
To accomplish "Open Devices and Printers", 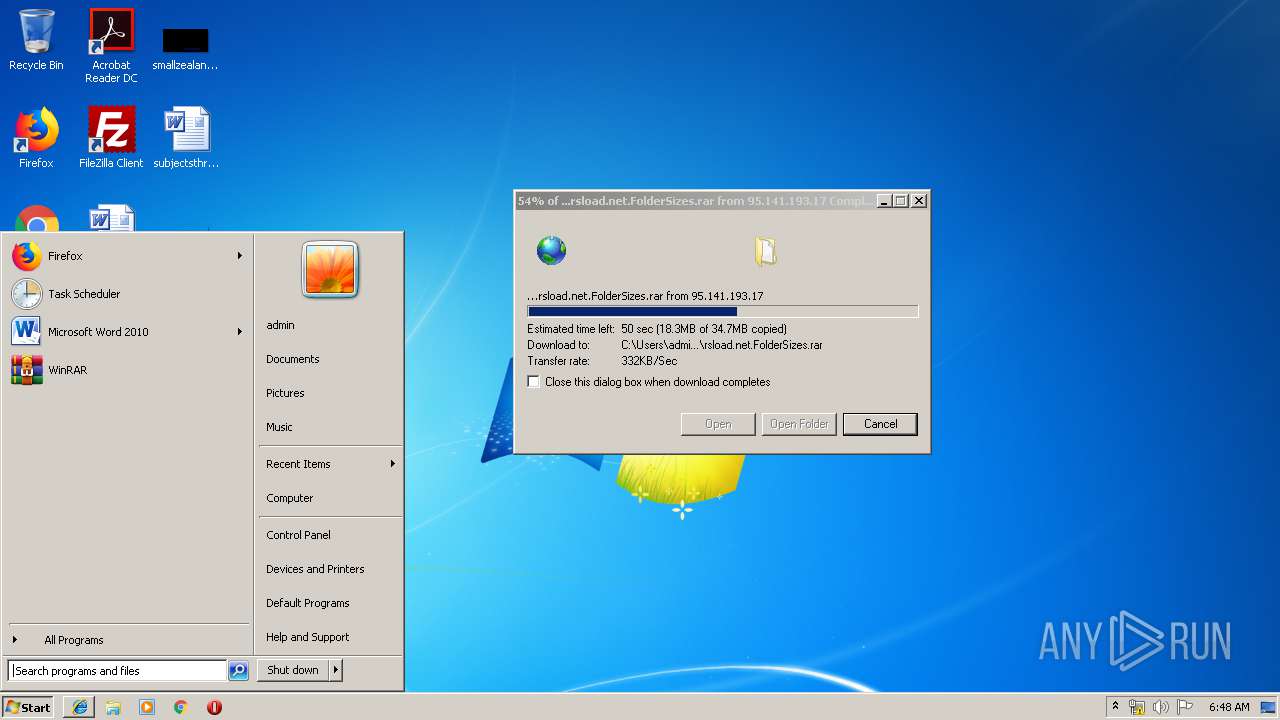I will pos(315,569).
